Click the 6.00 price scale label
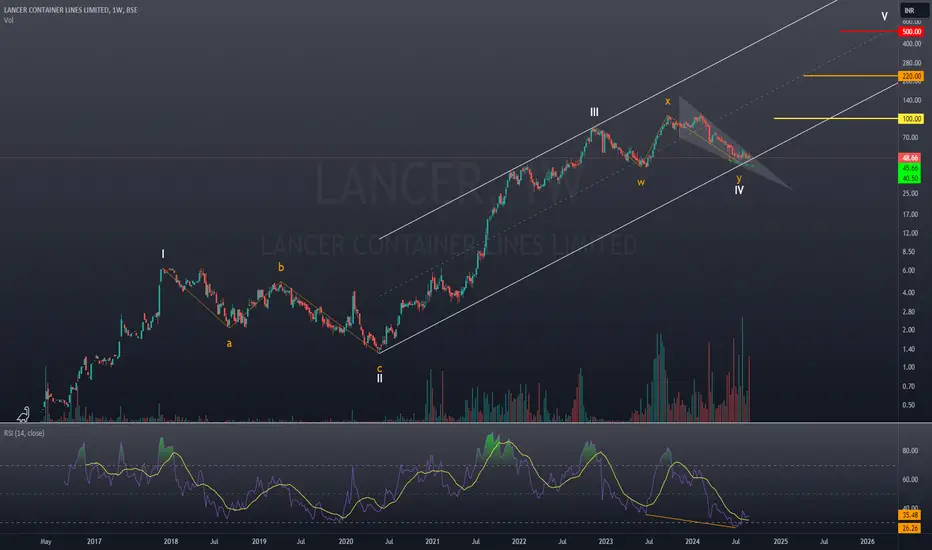Image resolution: width=932 pixels, height=550 pixels. coord(909,271)
